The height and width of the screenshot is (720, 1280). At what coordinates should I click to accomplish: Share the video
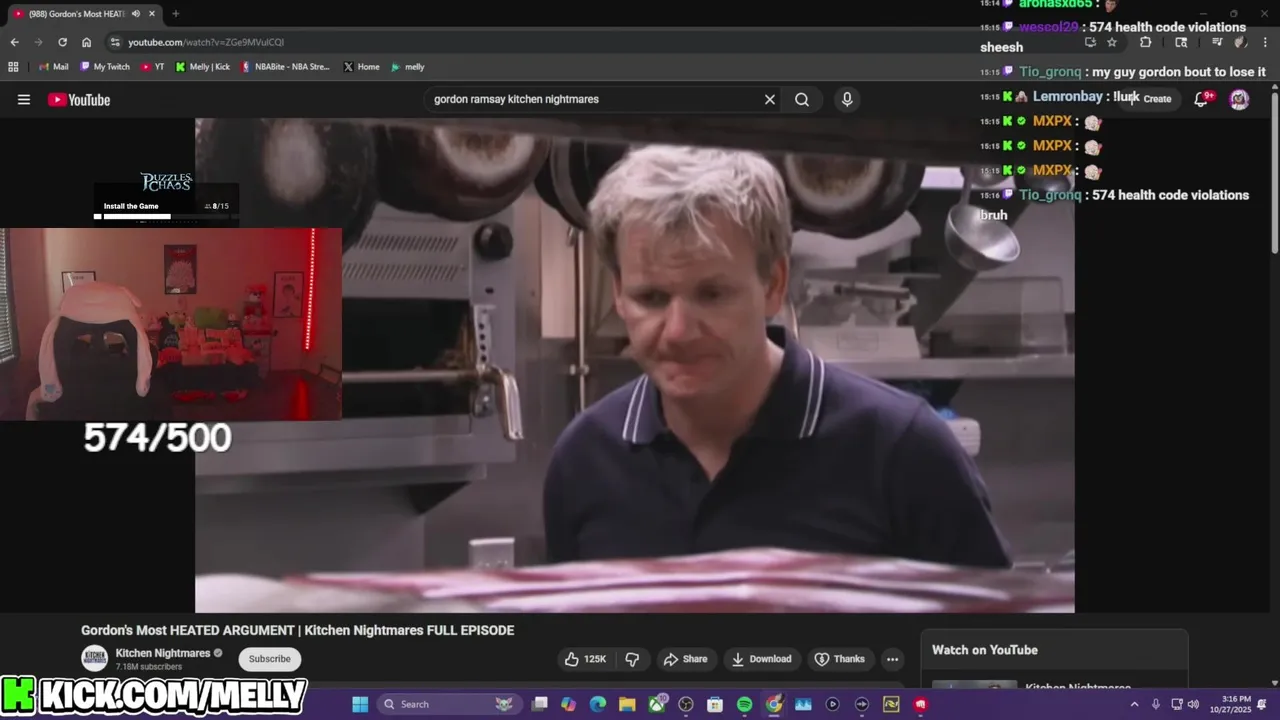click(x=685, y=659)
